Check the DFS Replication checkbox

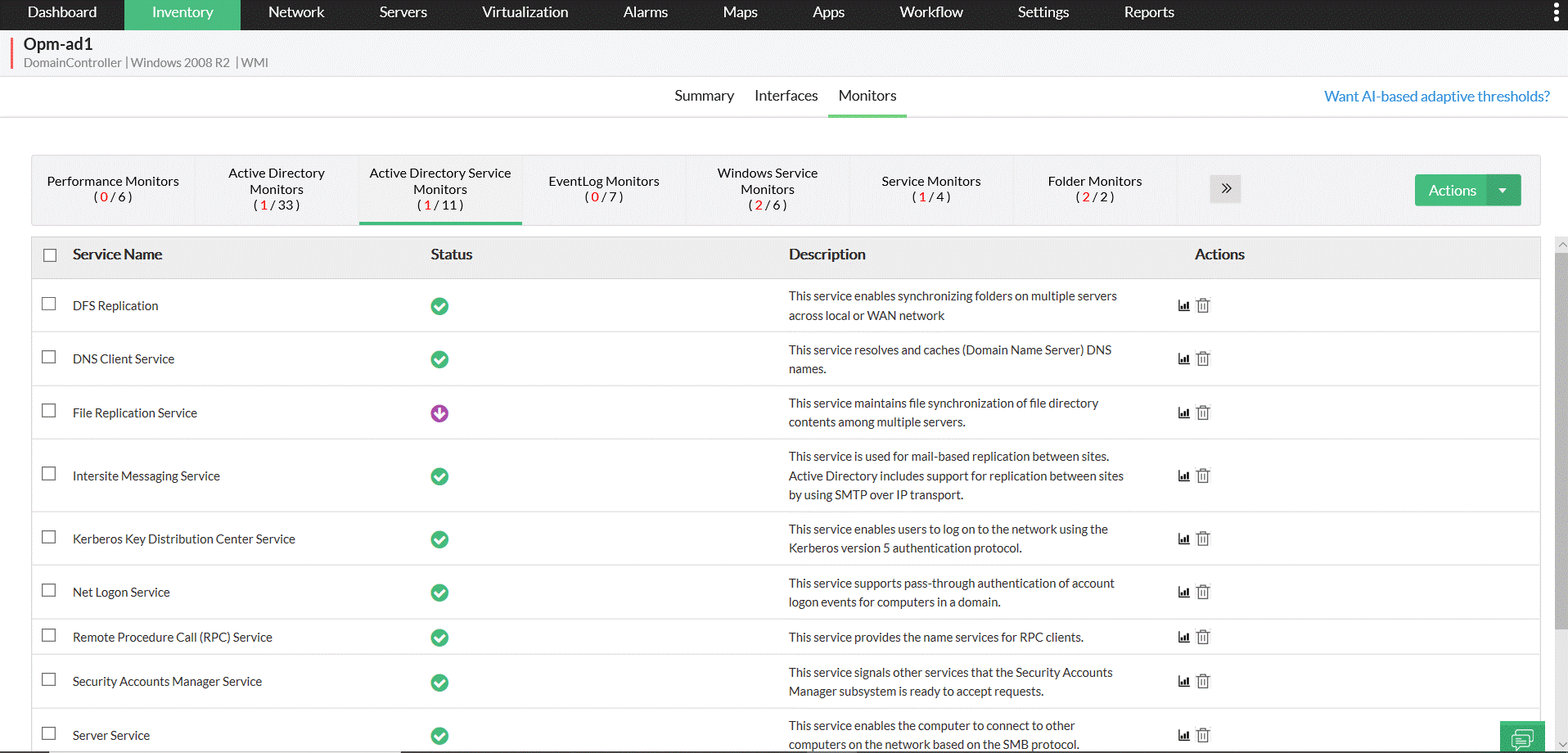tap(49, 304)
